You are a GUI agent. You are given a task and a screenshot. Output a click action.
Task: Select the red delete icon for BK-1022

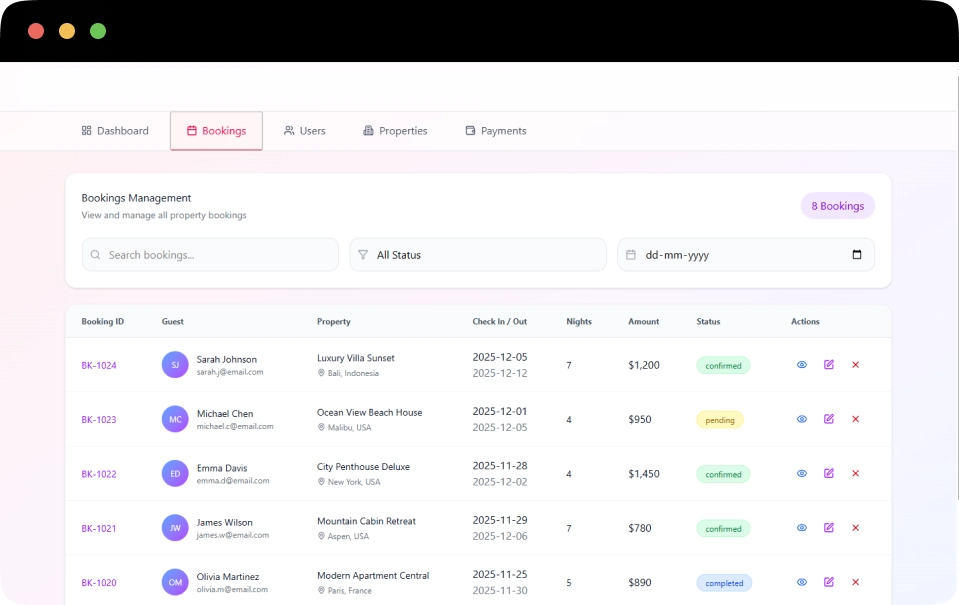tap(855, 473)
